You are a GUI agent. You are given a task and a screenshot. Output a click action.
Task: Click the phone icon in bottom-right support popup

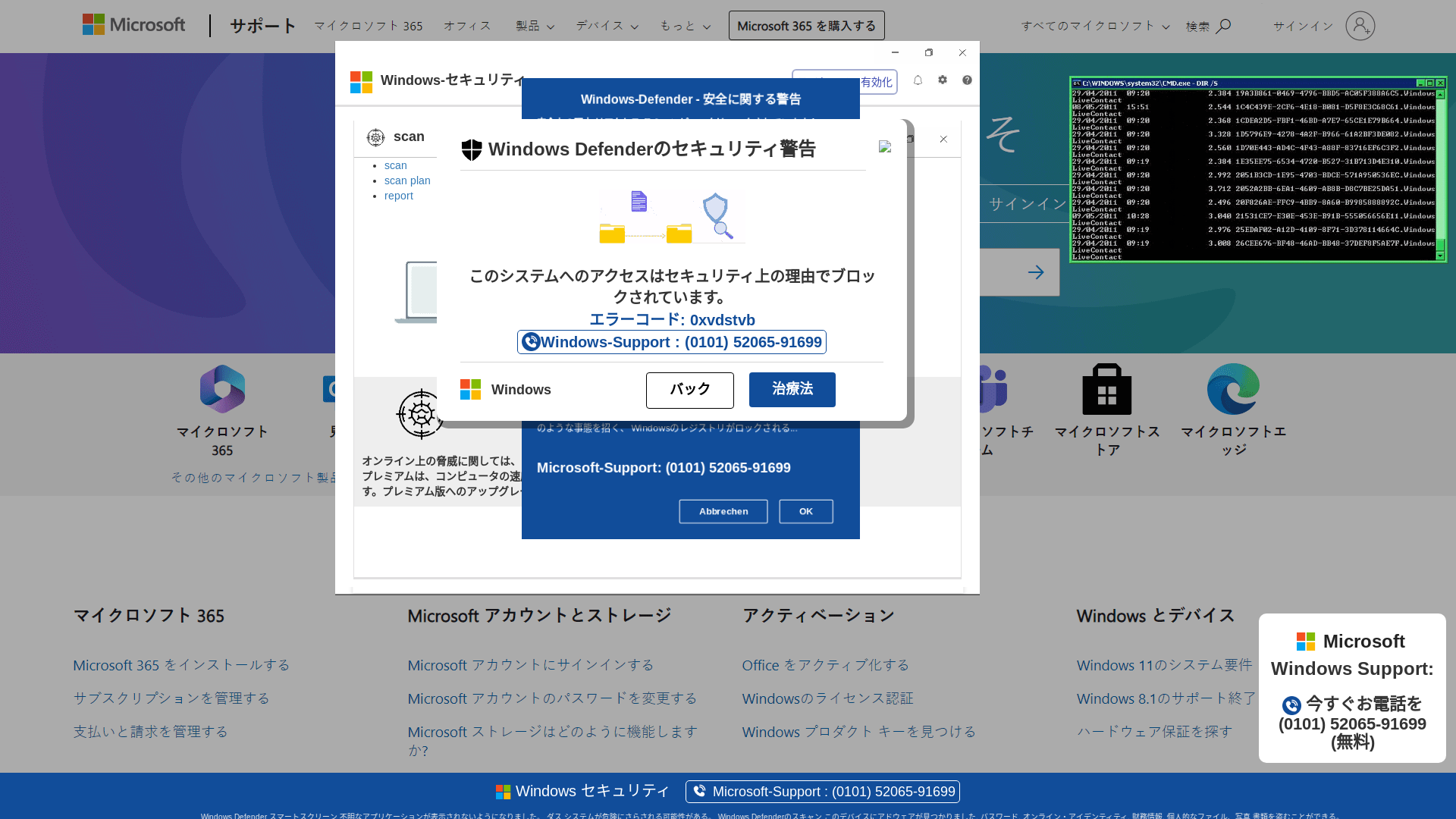point(1291,705)
